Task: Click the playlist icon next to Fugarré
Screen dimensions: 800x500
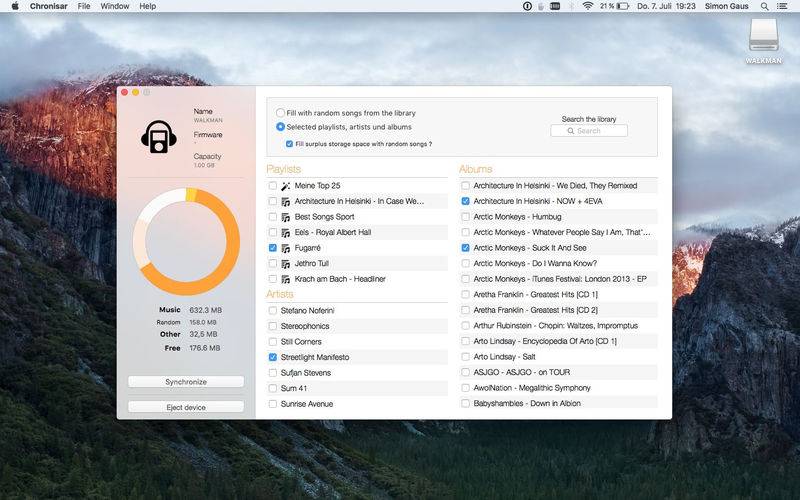Action: (x=286, y=248)
